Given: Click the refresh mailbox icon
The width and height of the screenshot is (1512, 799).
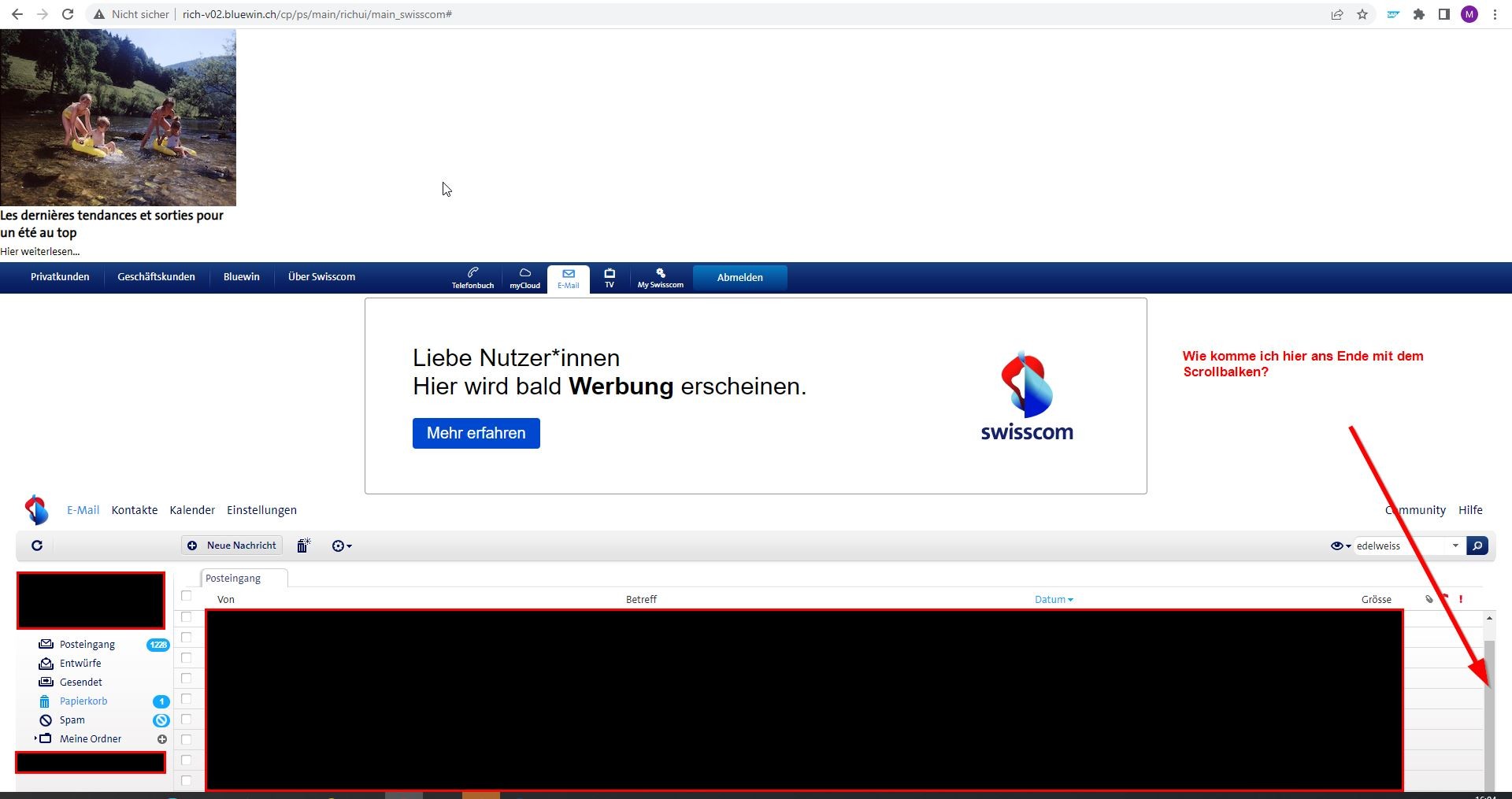Looking at the screenshot, I should click(37, 546).
